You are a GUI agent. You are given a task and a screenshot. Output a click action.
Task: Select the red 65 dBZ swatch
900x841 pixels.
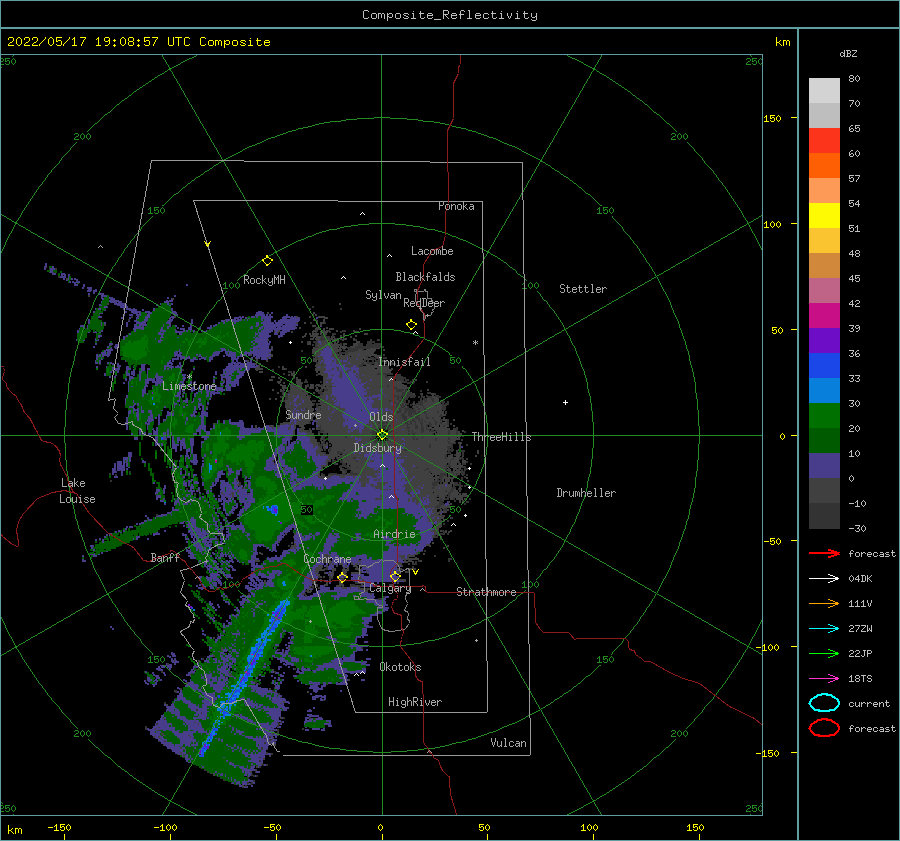coord(824,141)
